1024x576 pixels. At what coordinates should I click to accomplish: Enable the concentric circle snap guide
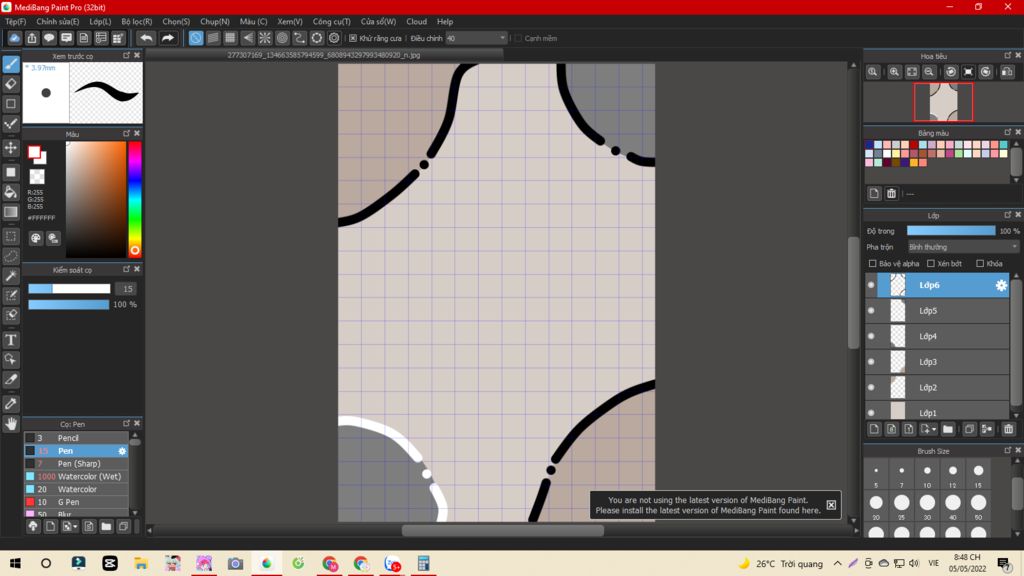click(x=282, y=38)
